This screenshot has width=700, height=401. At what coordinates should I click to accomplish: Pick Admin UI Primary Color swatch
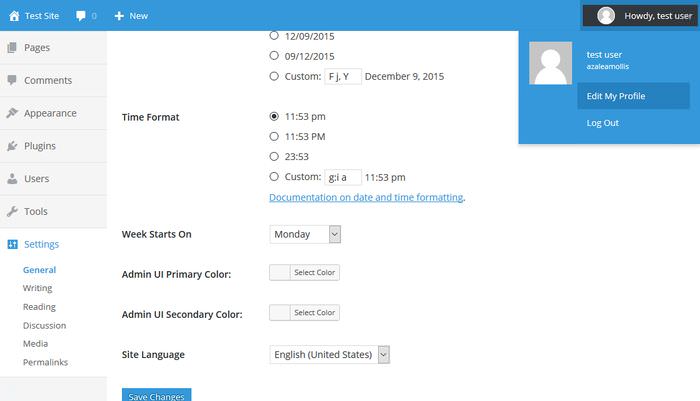pyautogui.click(x=280, y=272)
